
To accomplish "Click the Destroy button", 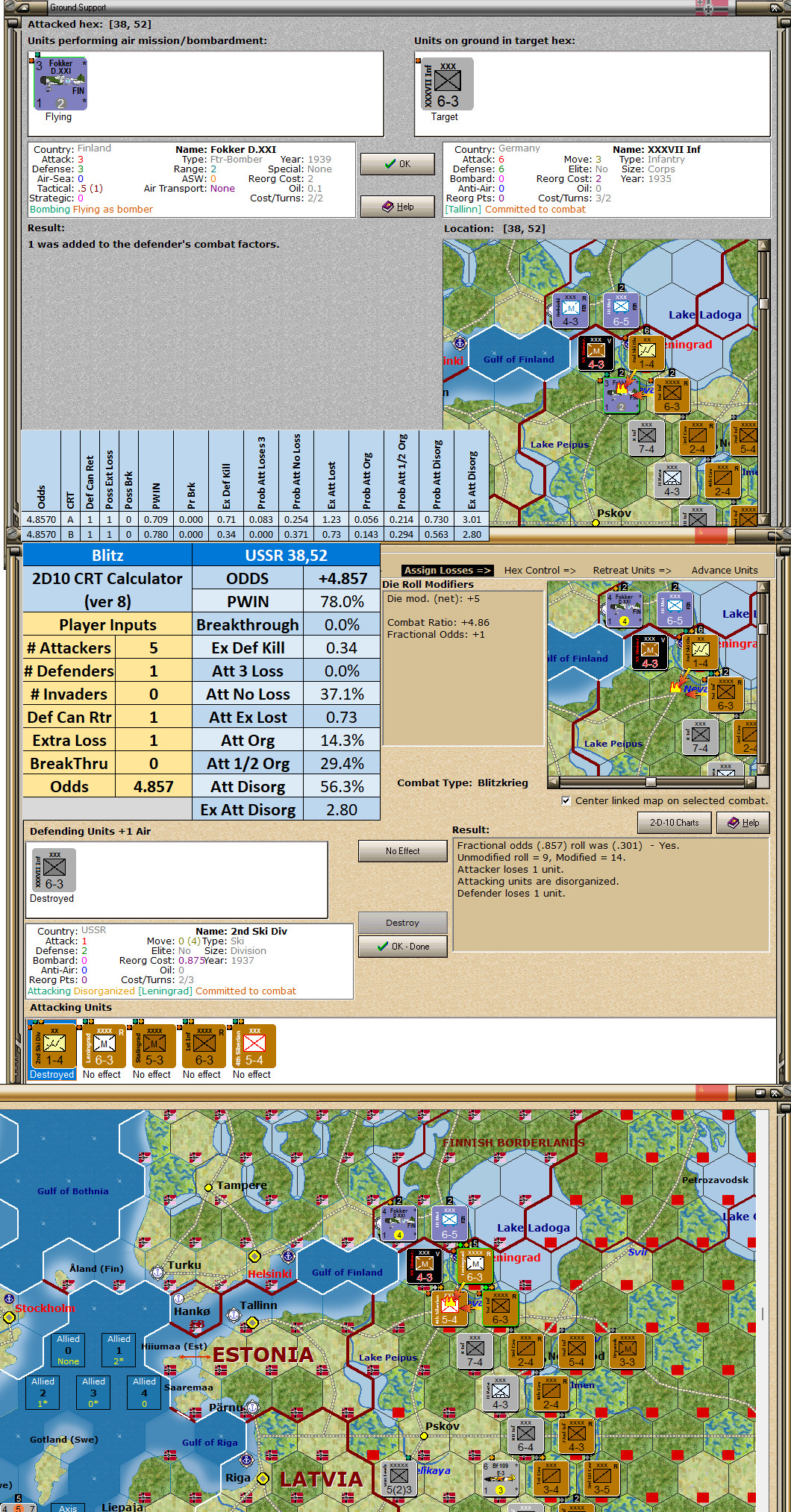I will (x=402, y=923).
